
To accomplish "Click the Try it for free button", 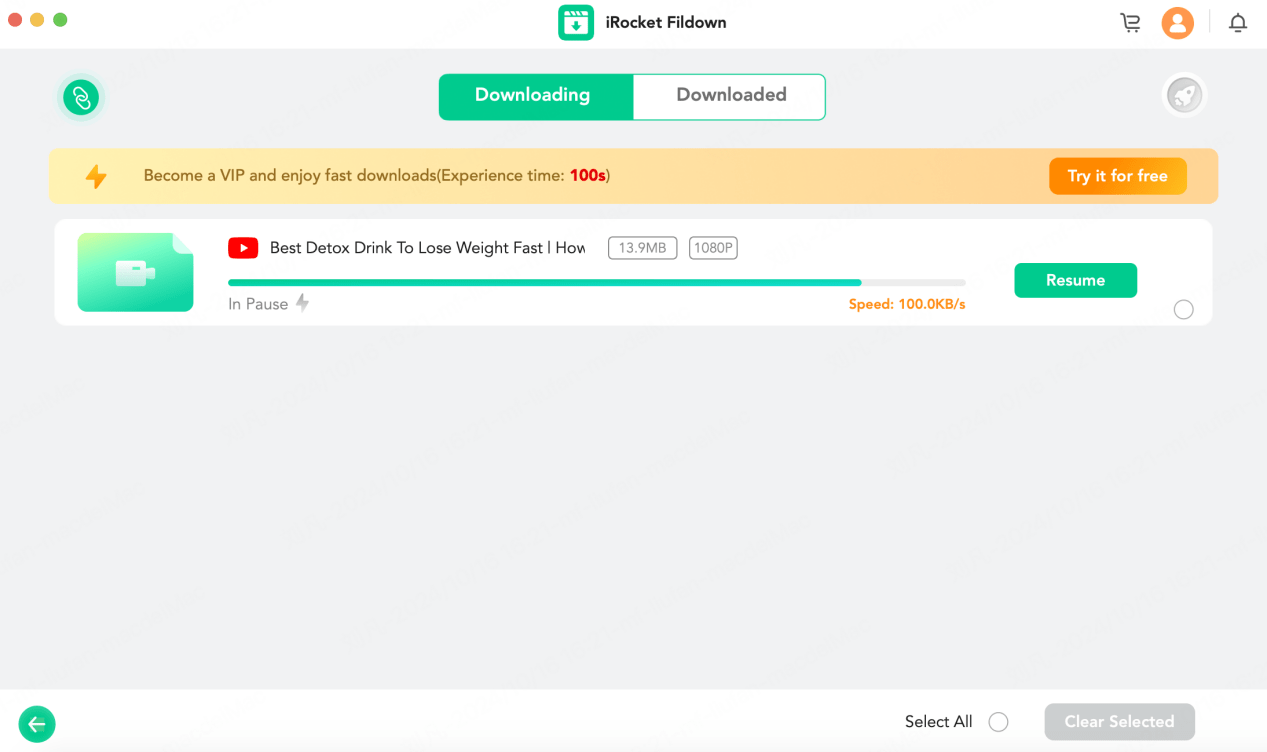I will click(x=1117, y=176).
